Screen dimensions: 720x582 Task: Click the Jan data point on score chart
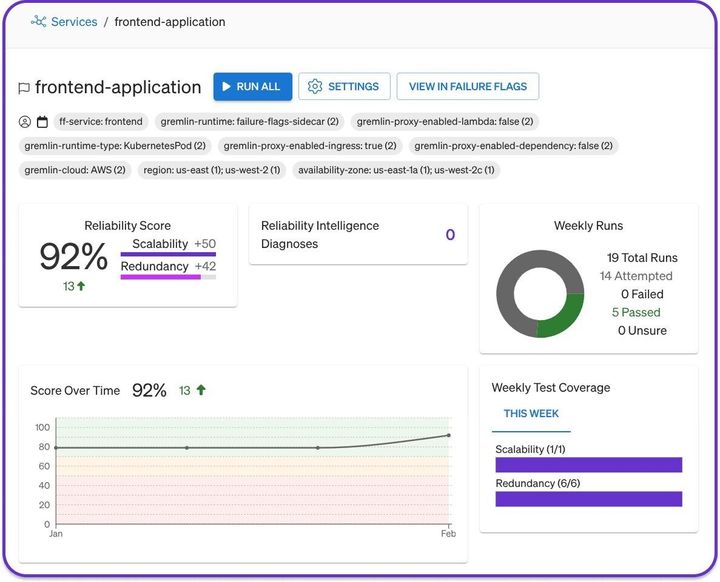56,447
